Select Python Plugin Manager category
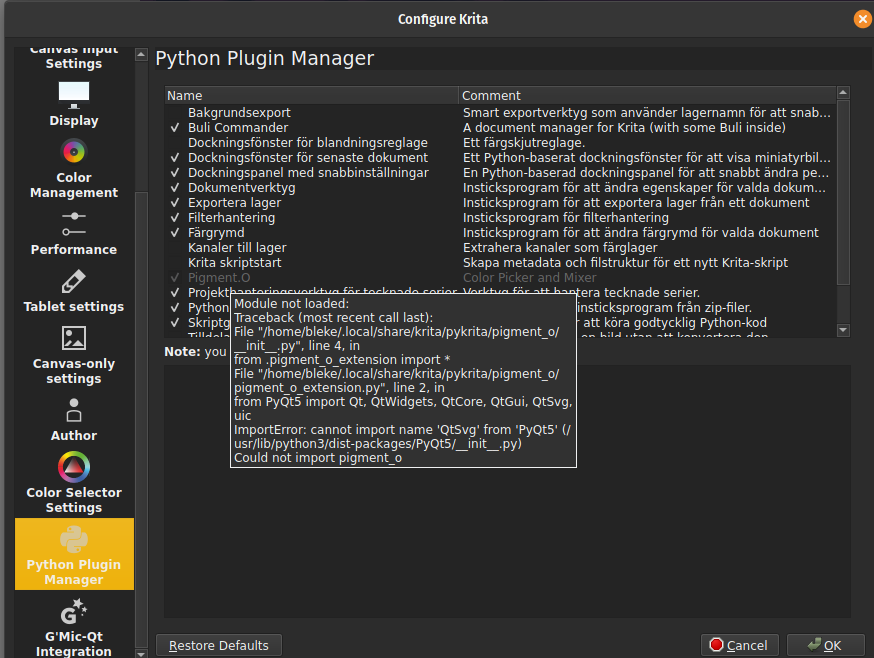The image size is (874, 658). 74,554
